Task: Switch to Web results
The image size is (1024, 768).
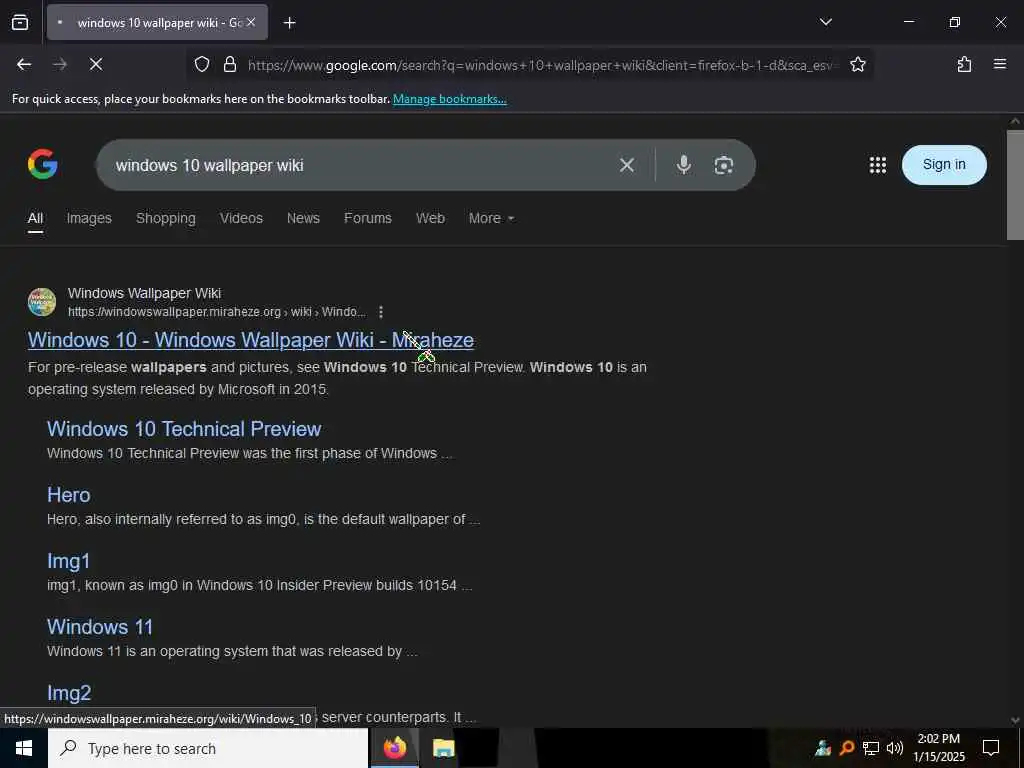Action: [430, 219]
